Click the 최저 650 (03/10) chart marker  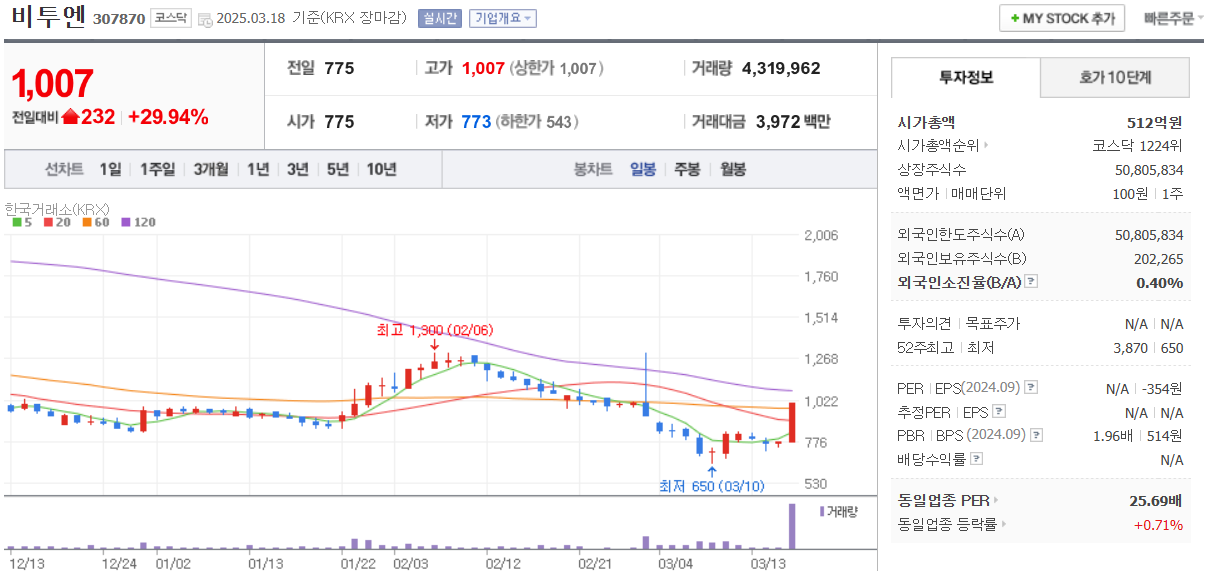(x=711, y=486)
